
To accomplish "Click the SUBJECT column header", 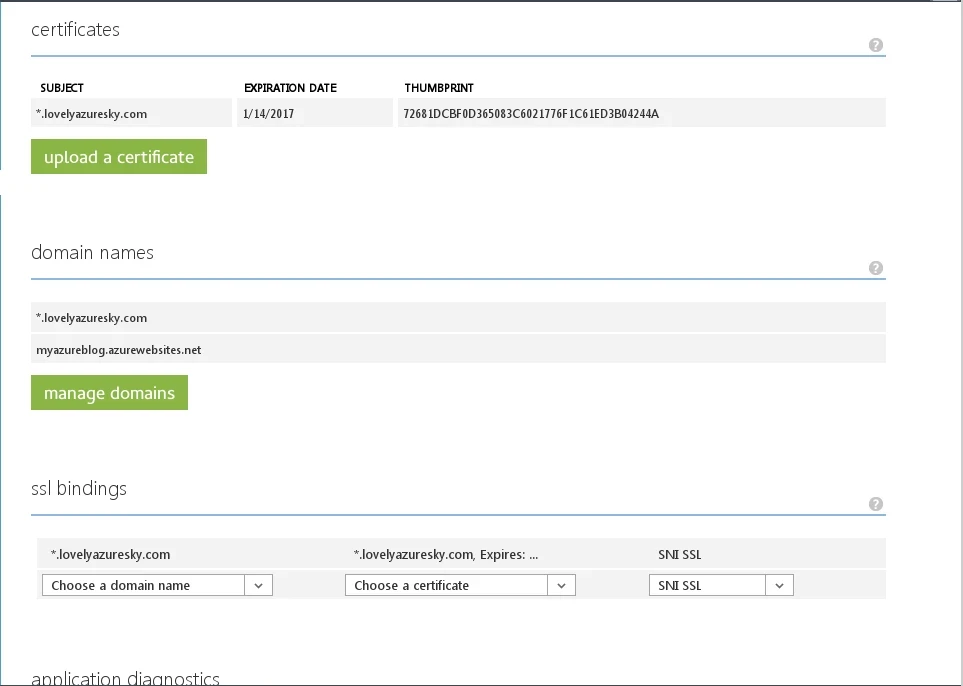I will [x=62, y=88].
